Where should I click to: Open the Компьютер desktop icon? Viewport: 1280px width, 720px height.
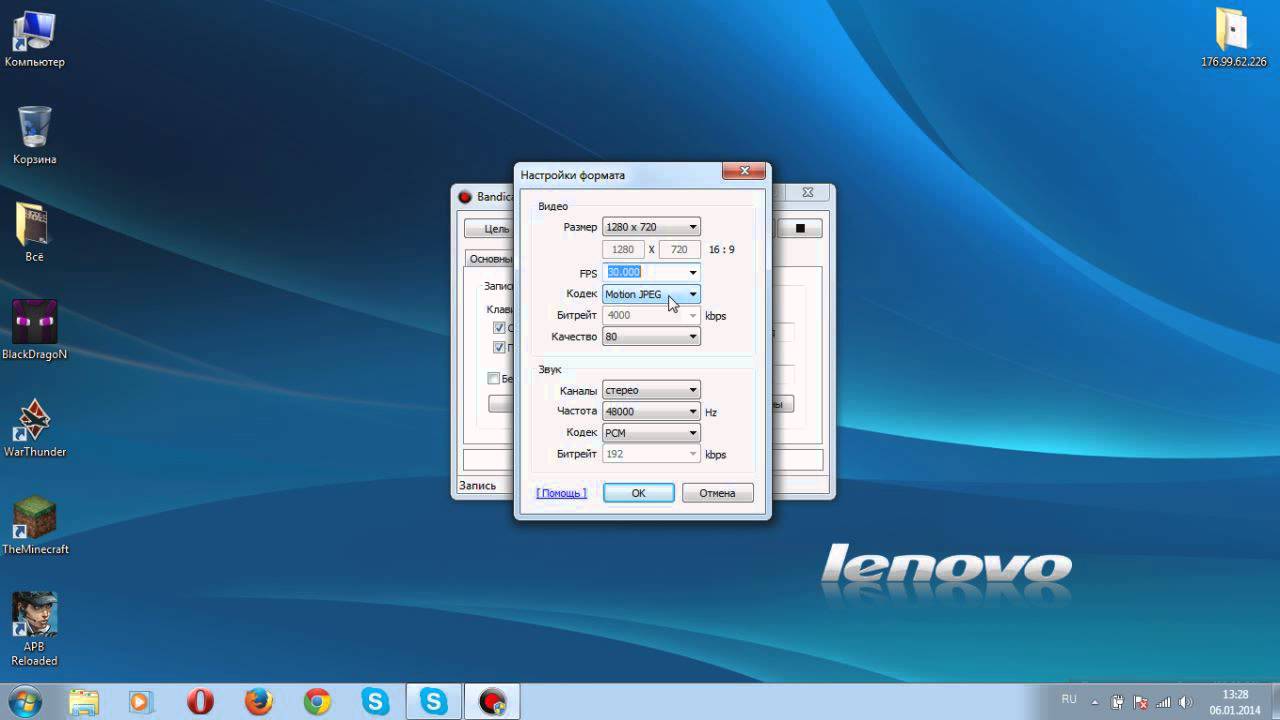[34, 38]
